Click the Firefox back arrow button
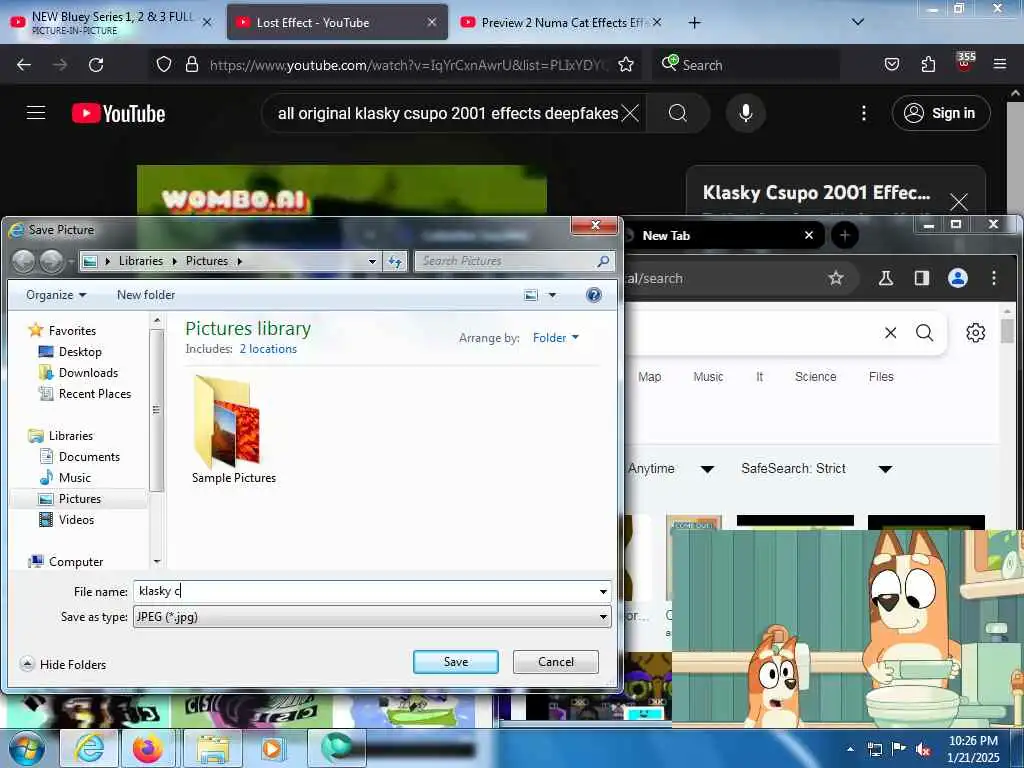The image size is (1024, 768). 24,65
